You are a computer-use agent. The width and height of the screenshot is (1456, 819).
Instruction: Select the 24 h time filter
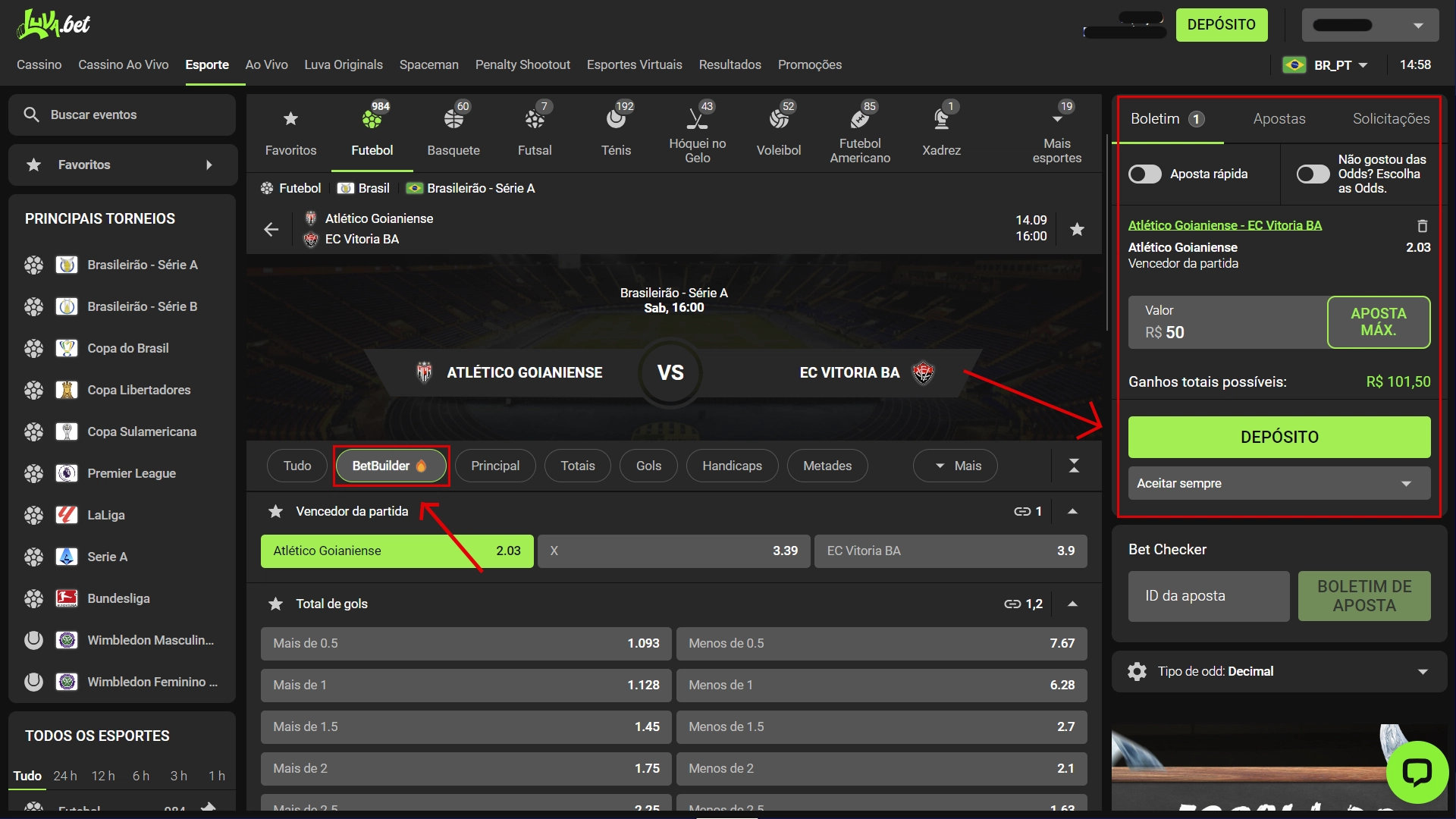[65, 776]
